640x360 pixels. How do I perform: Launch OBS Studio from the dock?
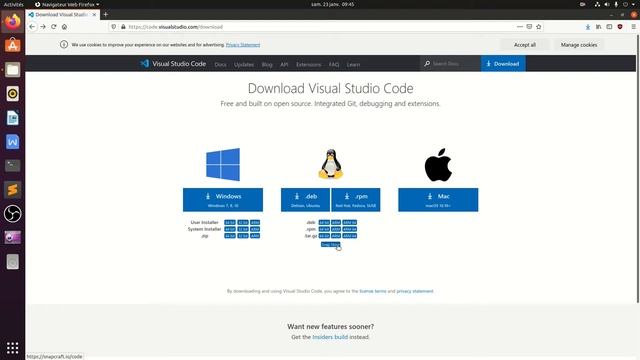click(13, 213)
